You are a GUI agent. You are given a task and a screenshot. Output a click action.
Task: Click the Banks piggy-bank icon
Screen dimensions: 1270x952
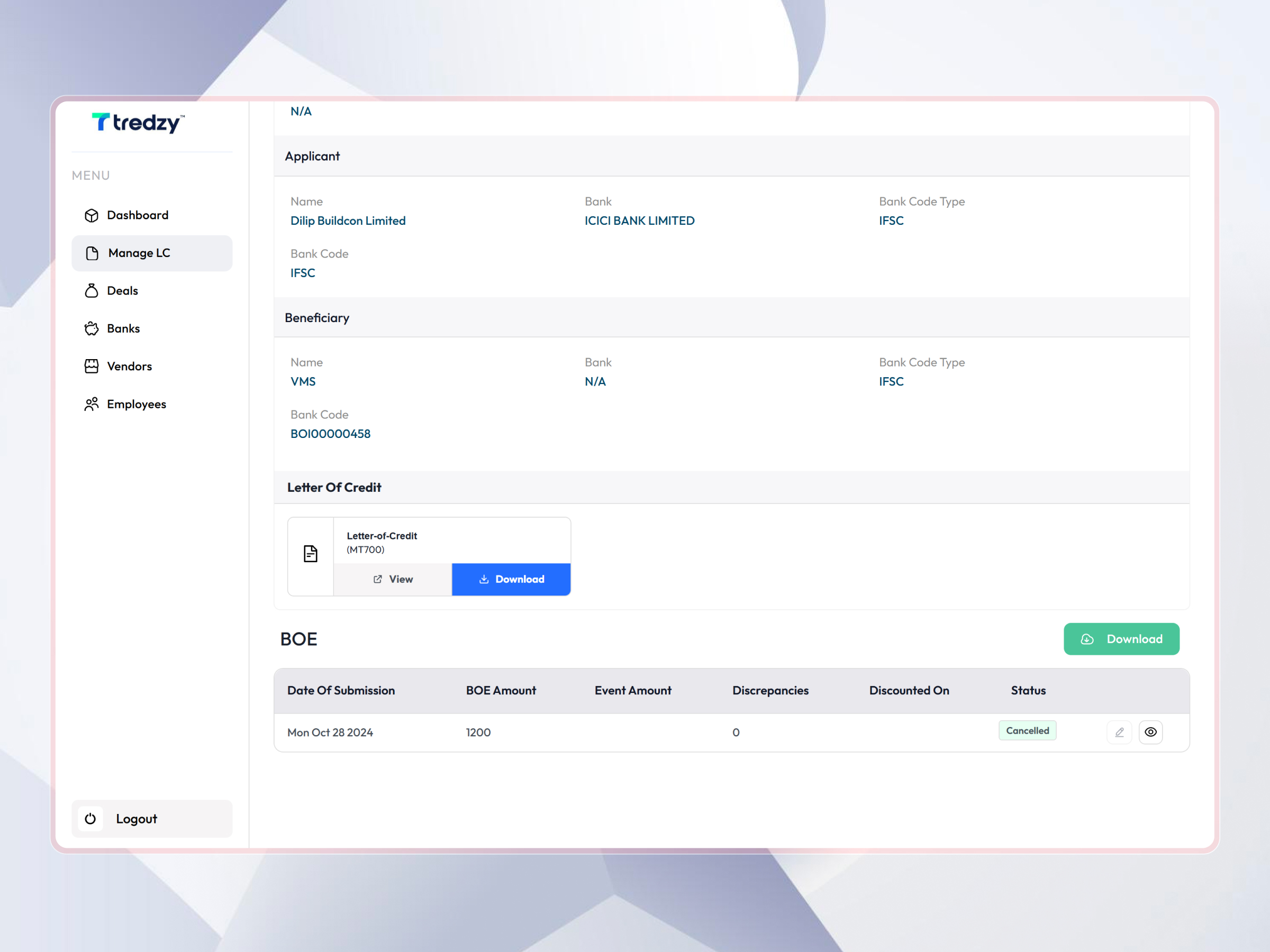(92, 328)
